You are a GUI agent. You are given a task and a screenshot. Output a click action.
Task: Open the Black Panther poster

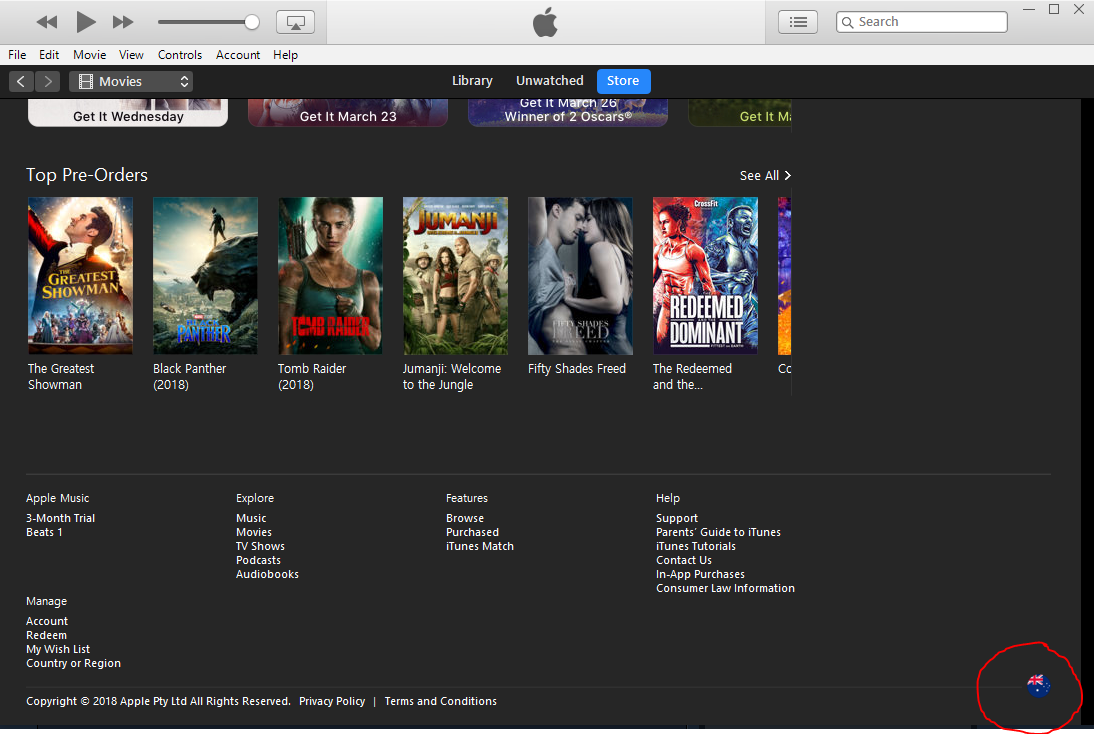point(205,276)
